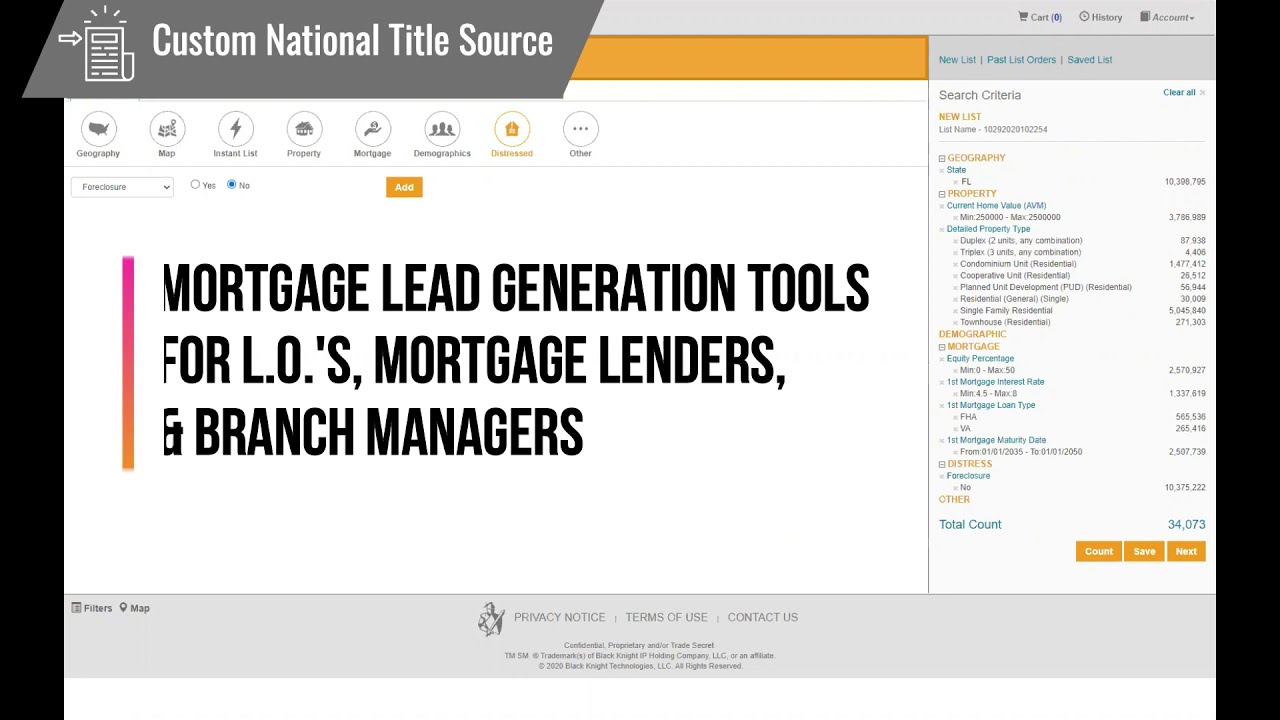Image resolution: width=1280 pixels, height=720 pixels.
Task: Open the Privacy Notice link
Action: tap(560, 618)
